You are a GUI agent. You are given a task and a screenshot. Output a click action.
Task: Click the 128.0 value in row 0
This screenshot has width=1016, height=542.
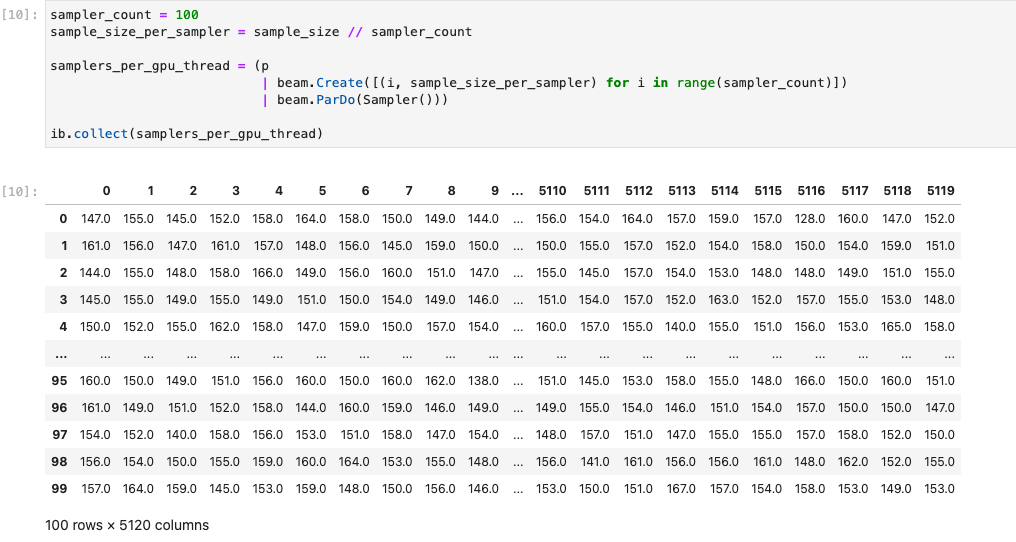coord(810,218)
